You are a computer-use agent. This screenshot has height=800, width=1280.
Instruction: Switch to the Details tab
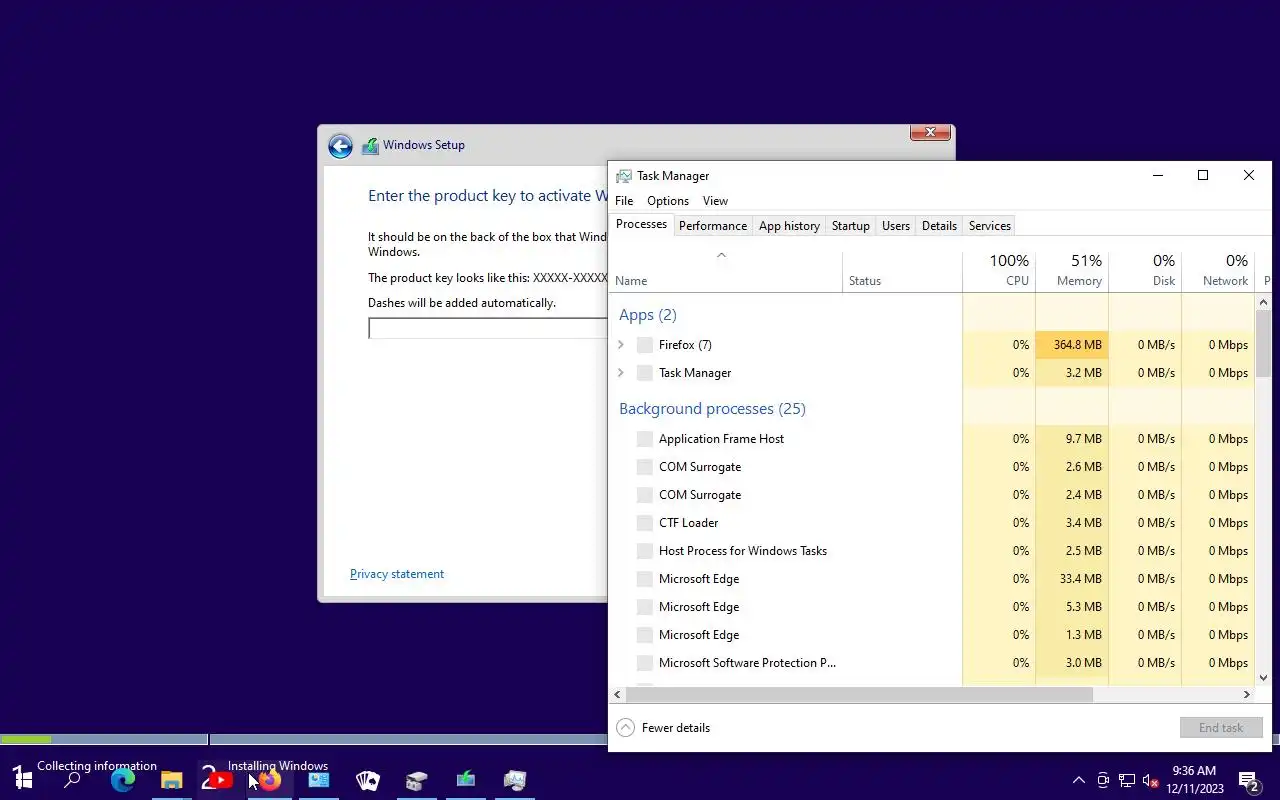click(x=939, y=226)
